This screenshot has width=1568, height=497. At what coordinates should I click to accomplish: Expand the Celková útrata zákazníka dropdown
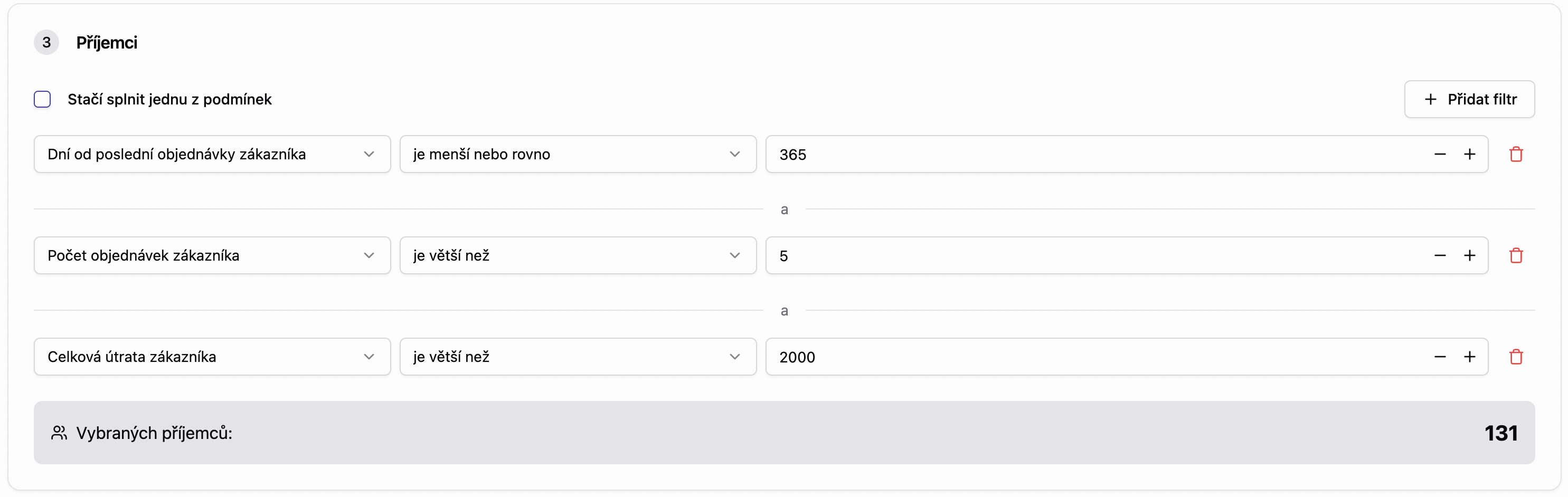click(x=212, y=357)
